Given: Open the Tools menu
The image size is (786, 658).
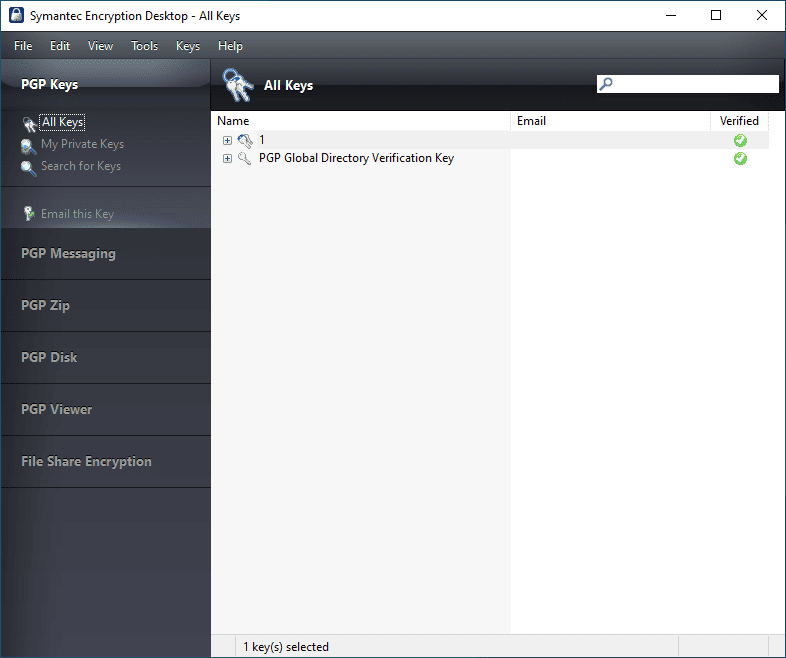Looking at the screenshot, I should tap(144, 46).
